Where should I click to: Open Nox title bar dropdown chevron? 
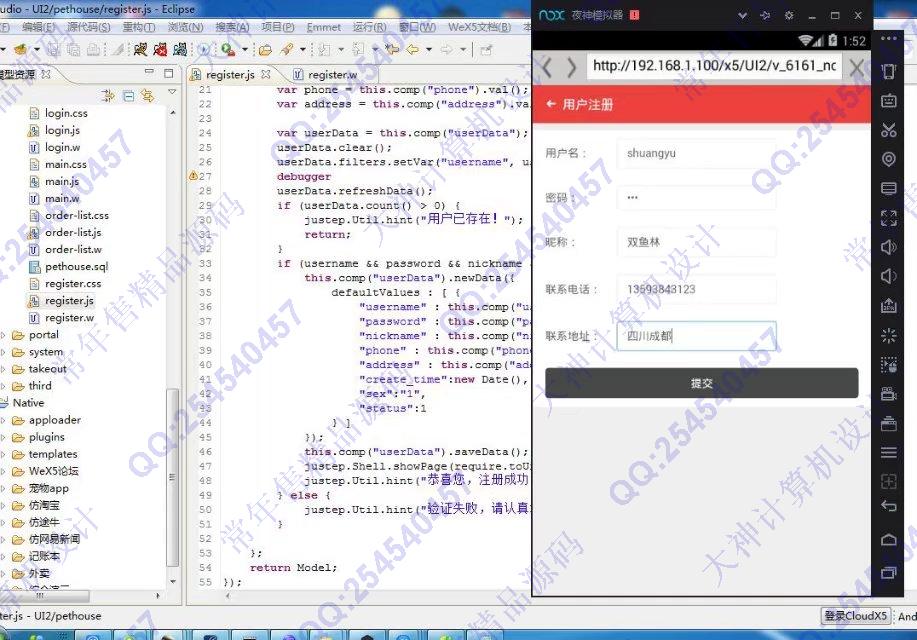[743, 16]
